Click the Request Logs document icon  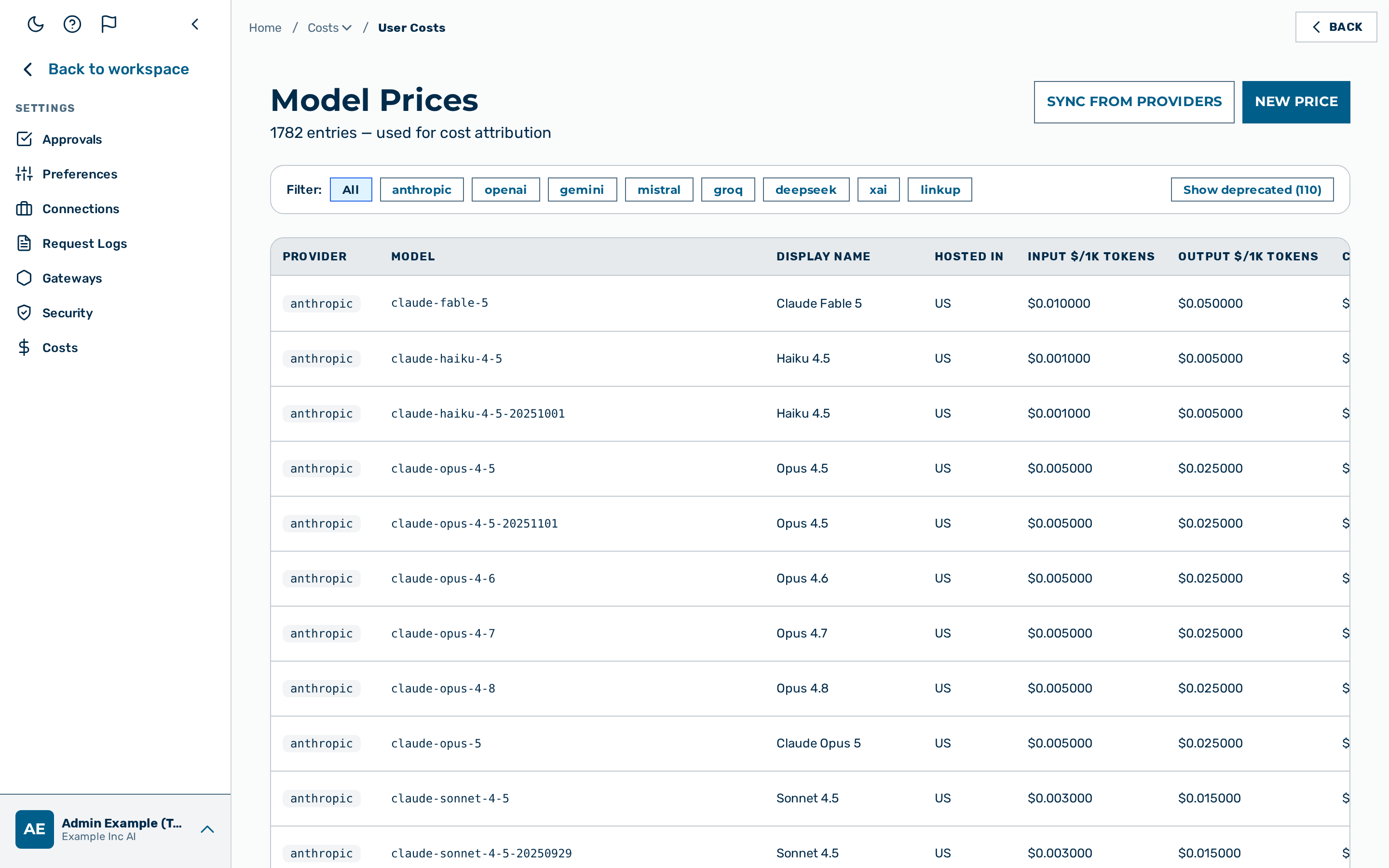24,244
